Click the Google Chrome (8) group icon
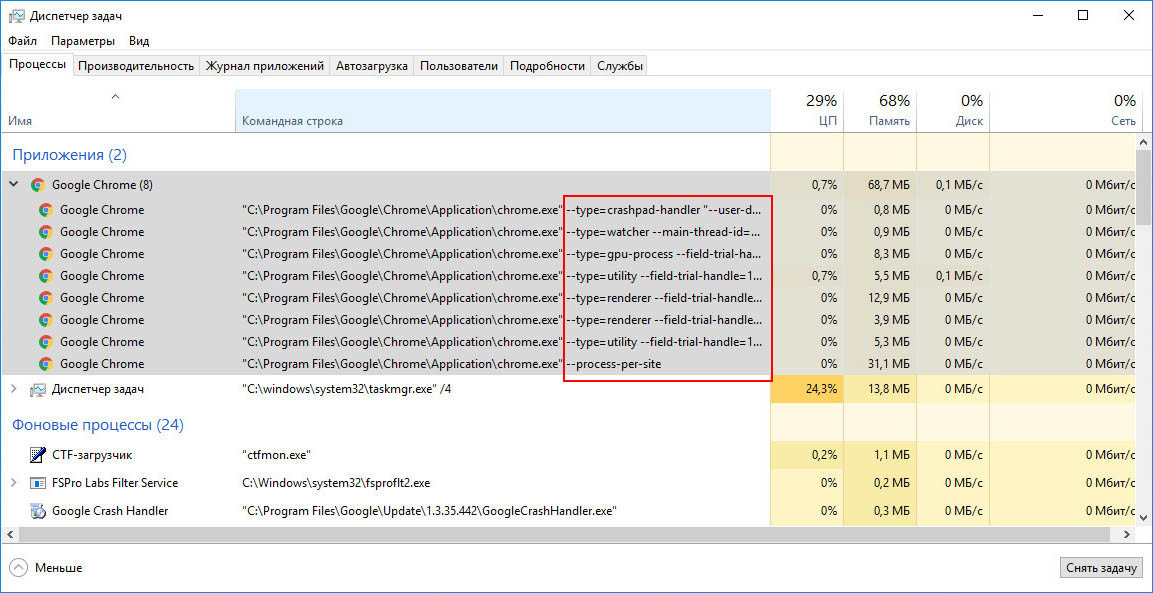Image resolution: width=1153 pixels, height=593 pixels. pyautogui.click(x=38, y=185)
